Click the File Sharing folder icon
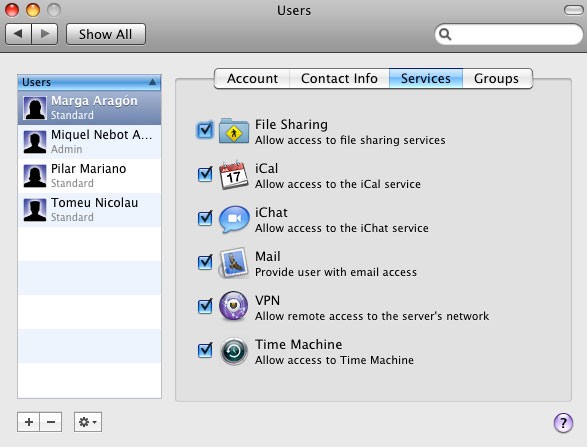Image resolution: width=587 pixels, height=447 pixels. 234,131
